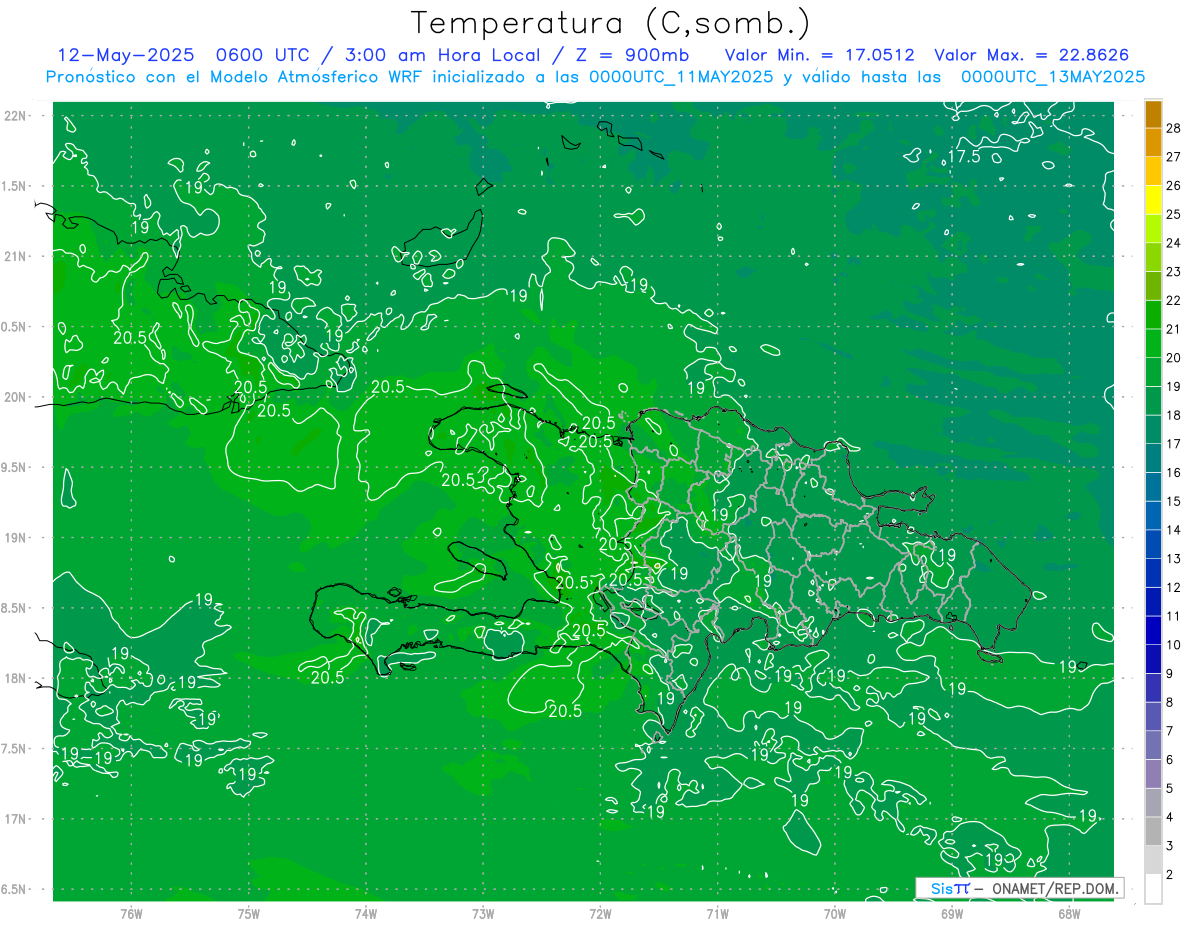Screen dimensions: 1200x927
Task: Click the color scale label "10"
Action: coord(1174,645)
